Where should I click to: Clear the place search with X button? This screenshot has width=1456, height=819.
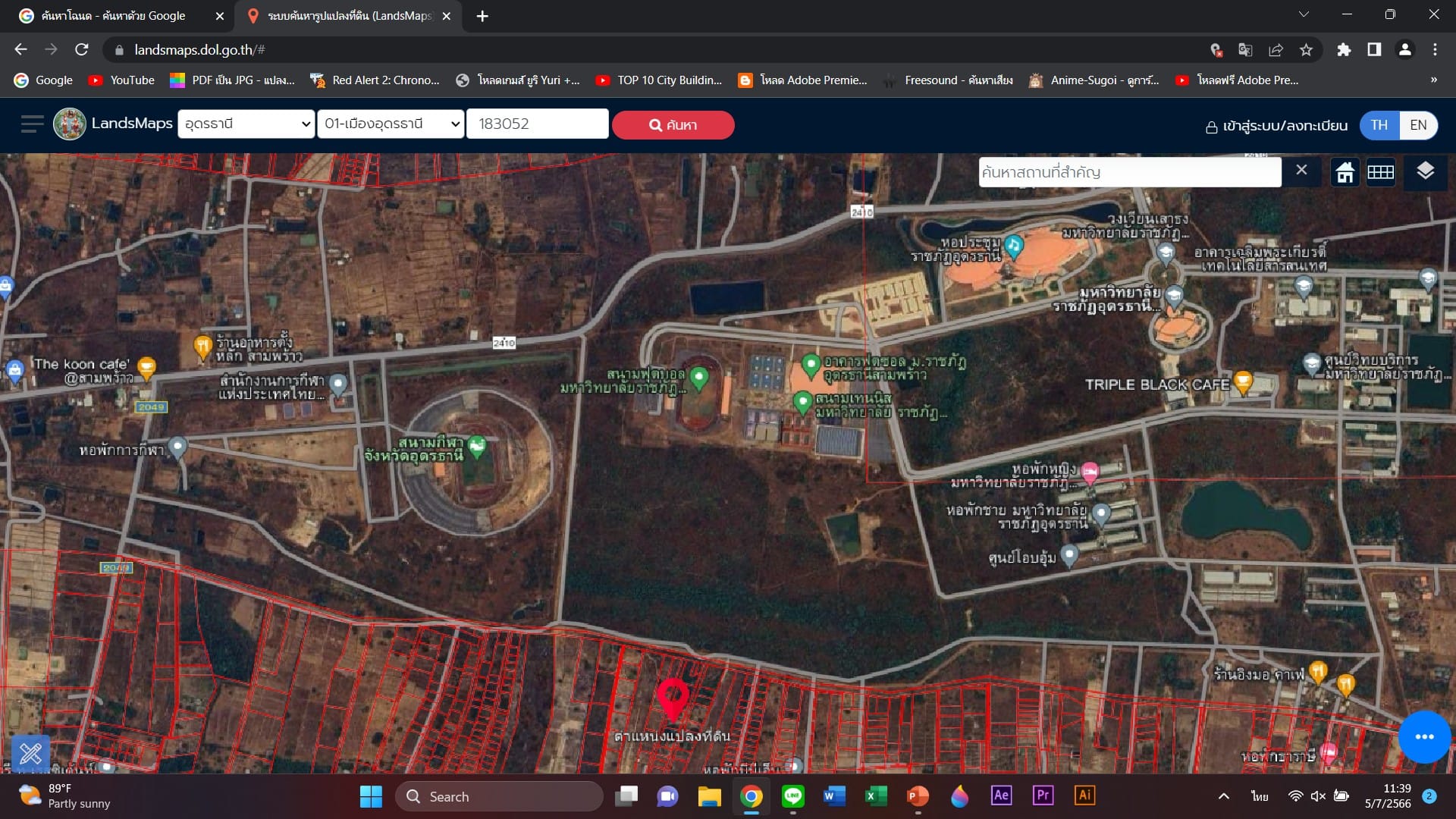point(1301,170)
